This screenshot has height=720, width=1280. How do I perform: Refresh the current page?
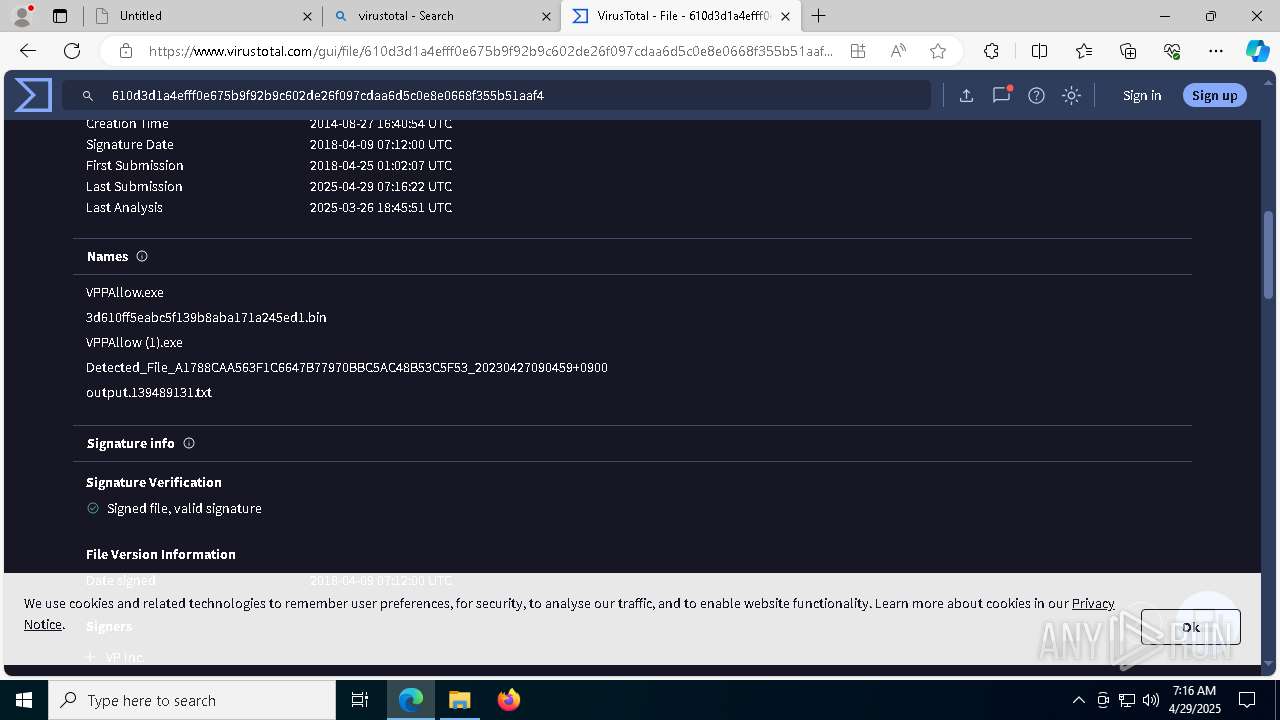click(x=72, y=51)
